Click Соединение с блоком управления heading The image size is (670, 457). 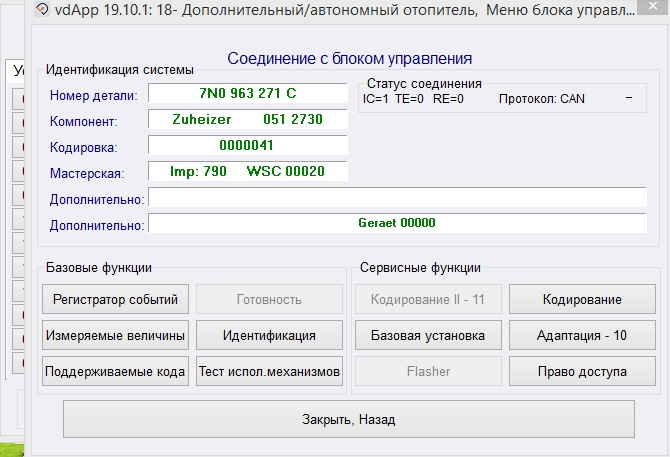click(x=350, y=59)
